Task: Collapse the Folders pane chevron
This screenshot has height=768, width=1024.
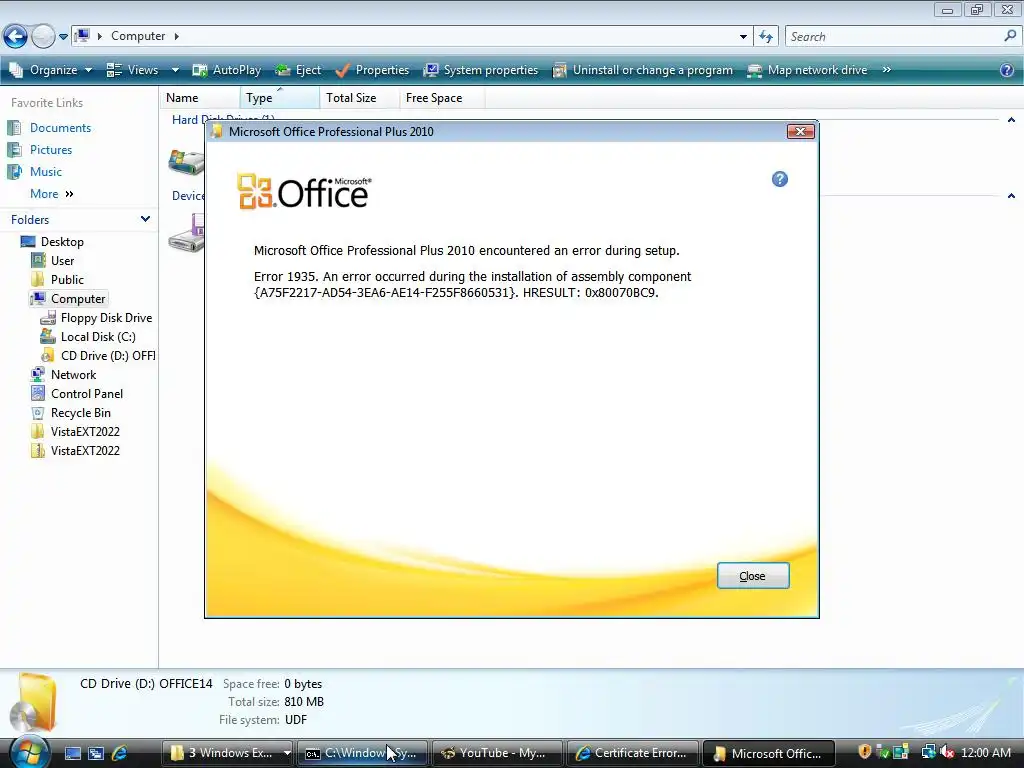Action: [145, 219]
